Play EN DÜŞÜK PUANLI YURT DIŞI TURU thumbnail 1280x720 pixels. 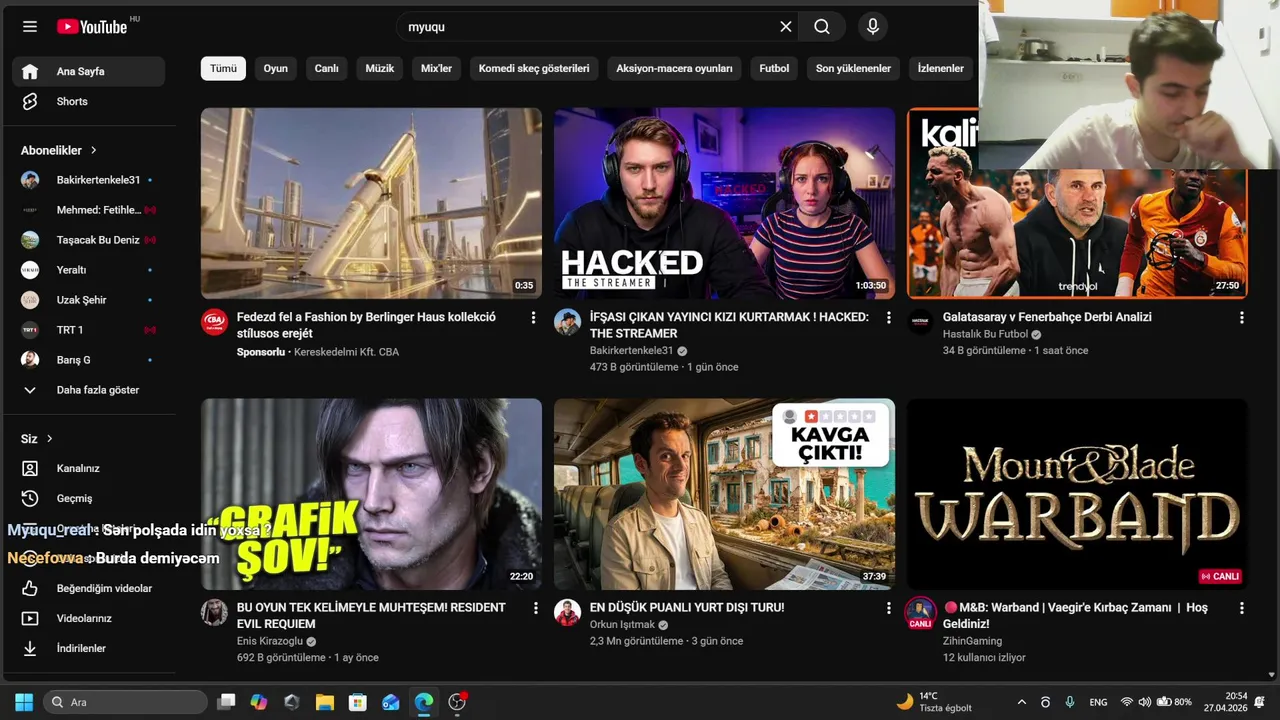(724, 494)
